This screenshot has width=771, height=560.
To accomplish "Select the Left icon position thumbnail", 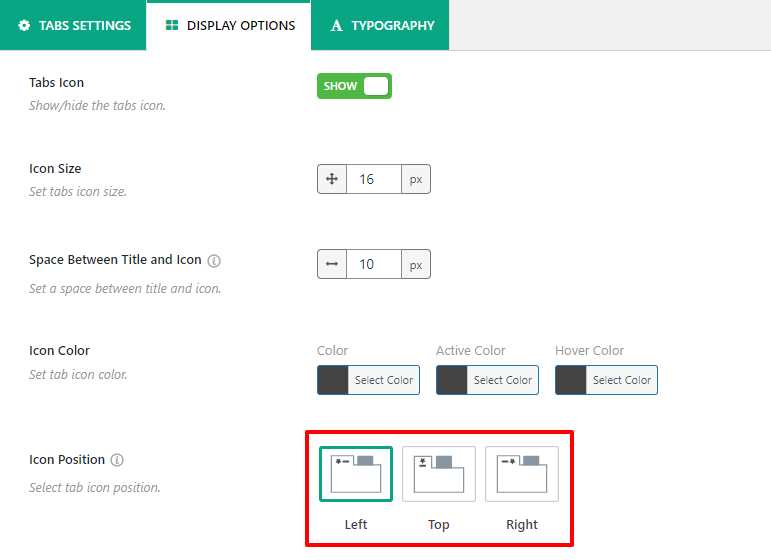I will (356, 474).
